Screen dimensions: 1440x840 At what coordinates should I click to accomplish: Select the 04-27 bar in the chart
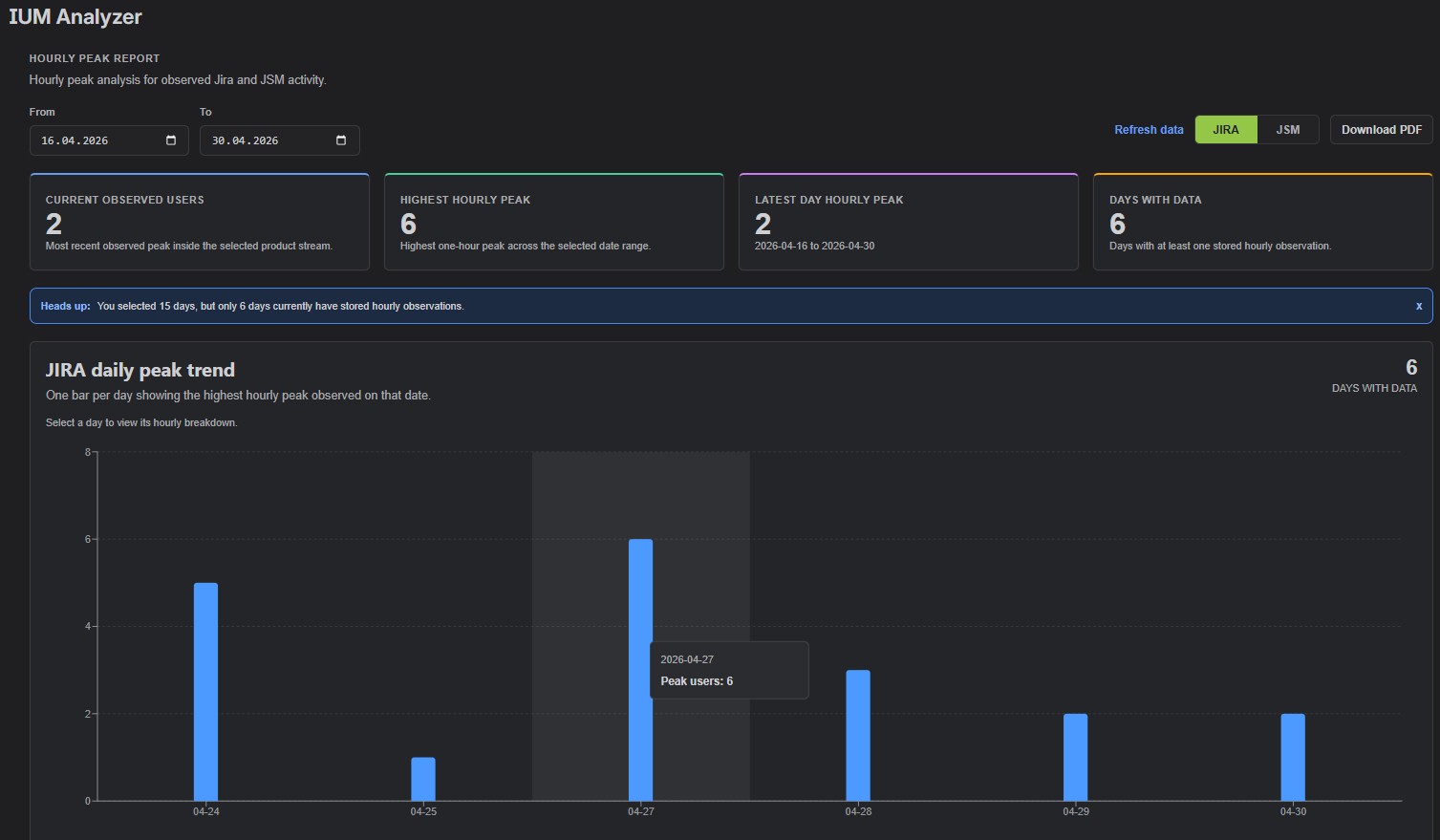(640, 670)
